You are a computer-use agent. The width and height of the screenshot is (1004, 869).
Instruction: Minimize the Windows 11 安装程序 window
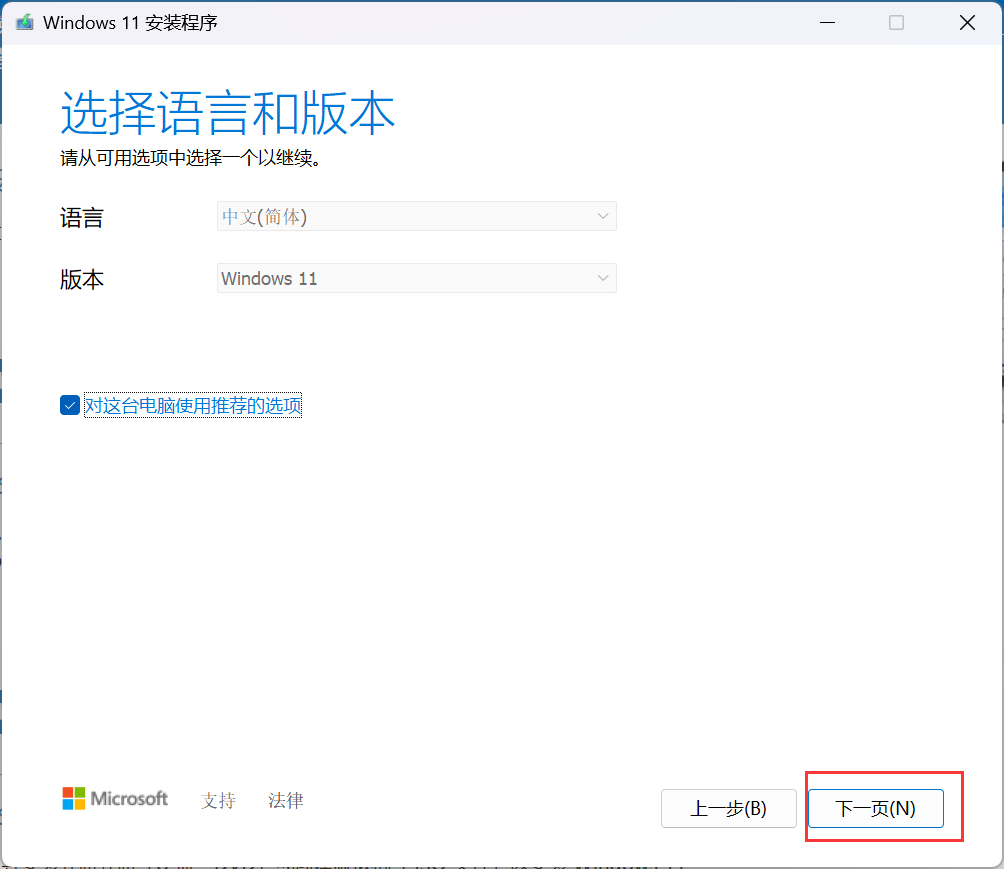(x=827, y=22)
